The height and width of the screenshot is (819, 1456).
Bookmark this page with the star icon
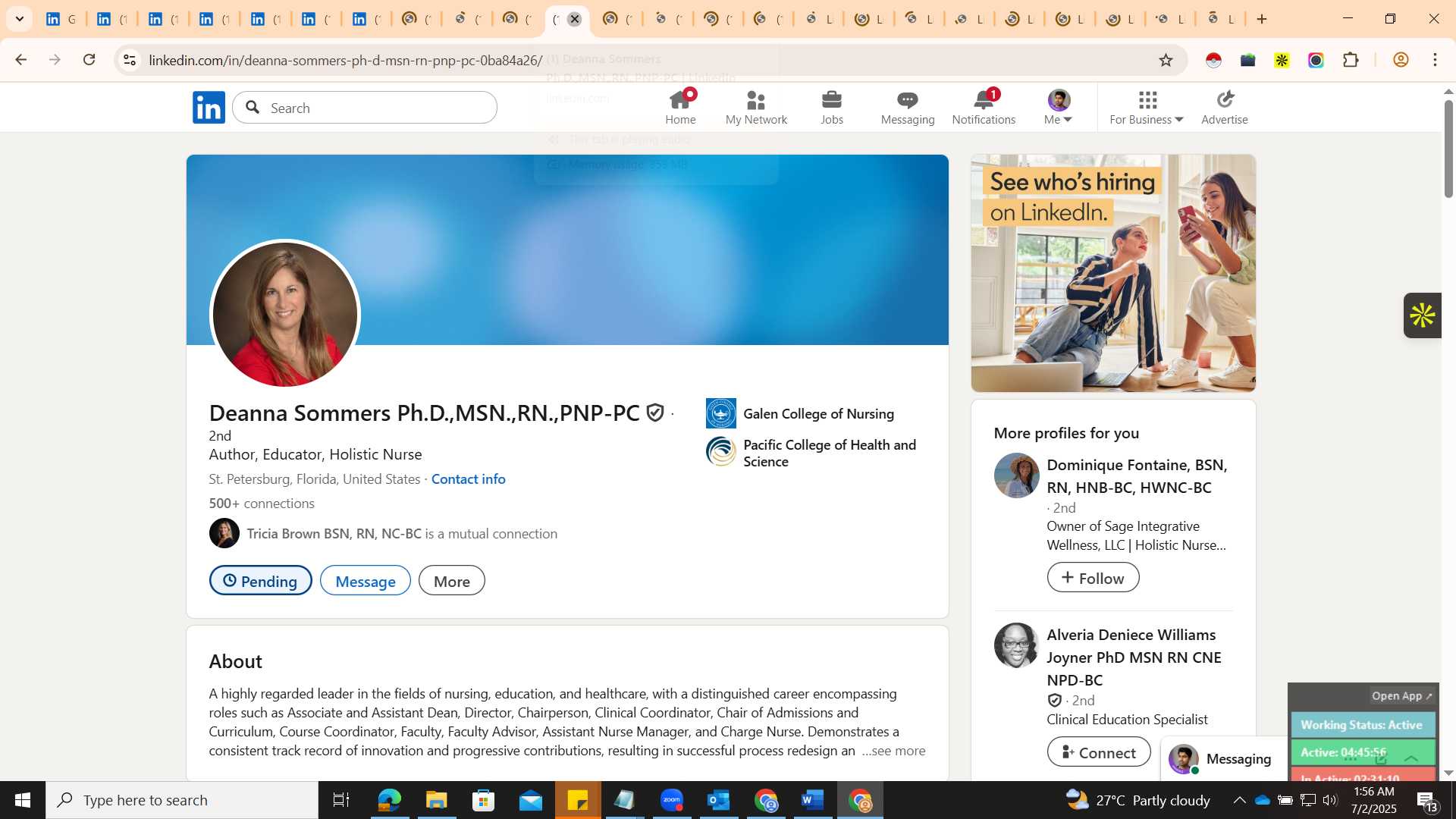pyautogui.click(x=1166, y=60)
